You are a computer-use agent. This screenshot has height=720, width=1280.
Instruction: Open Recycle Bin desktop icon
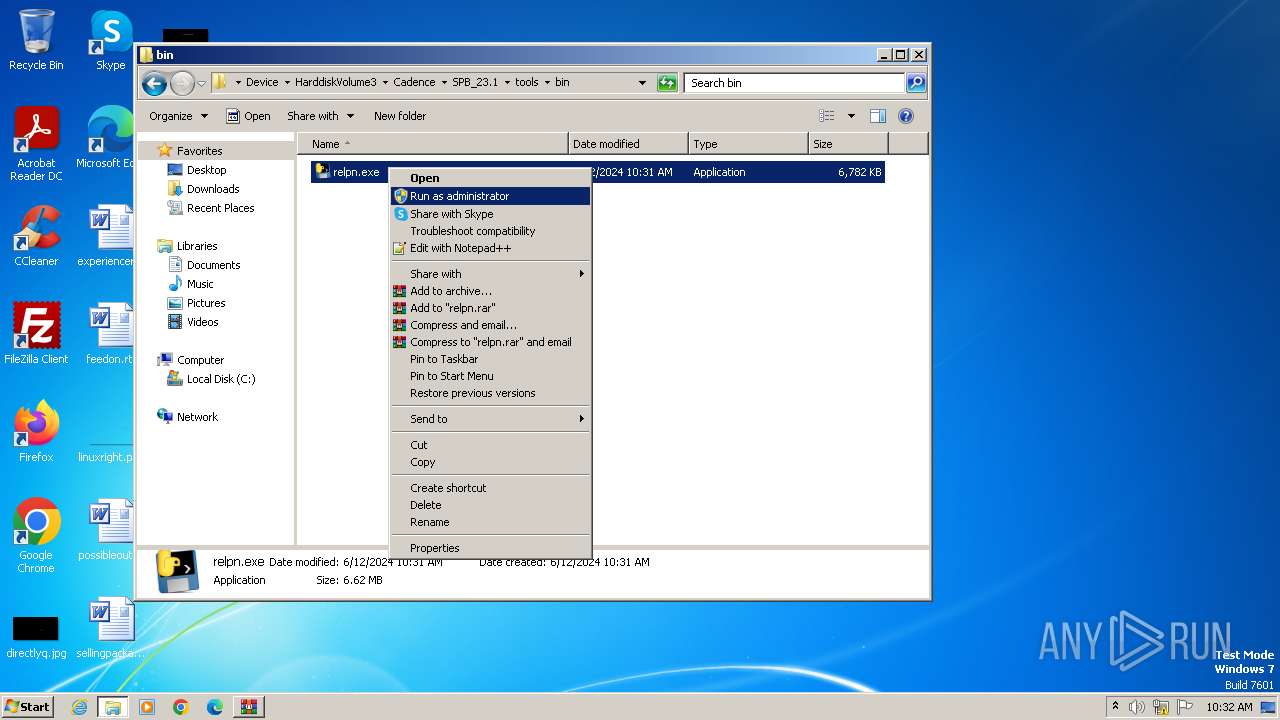click(x=36, y=40)
